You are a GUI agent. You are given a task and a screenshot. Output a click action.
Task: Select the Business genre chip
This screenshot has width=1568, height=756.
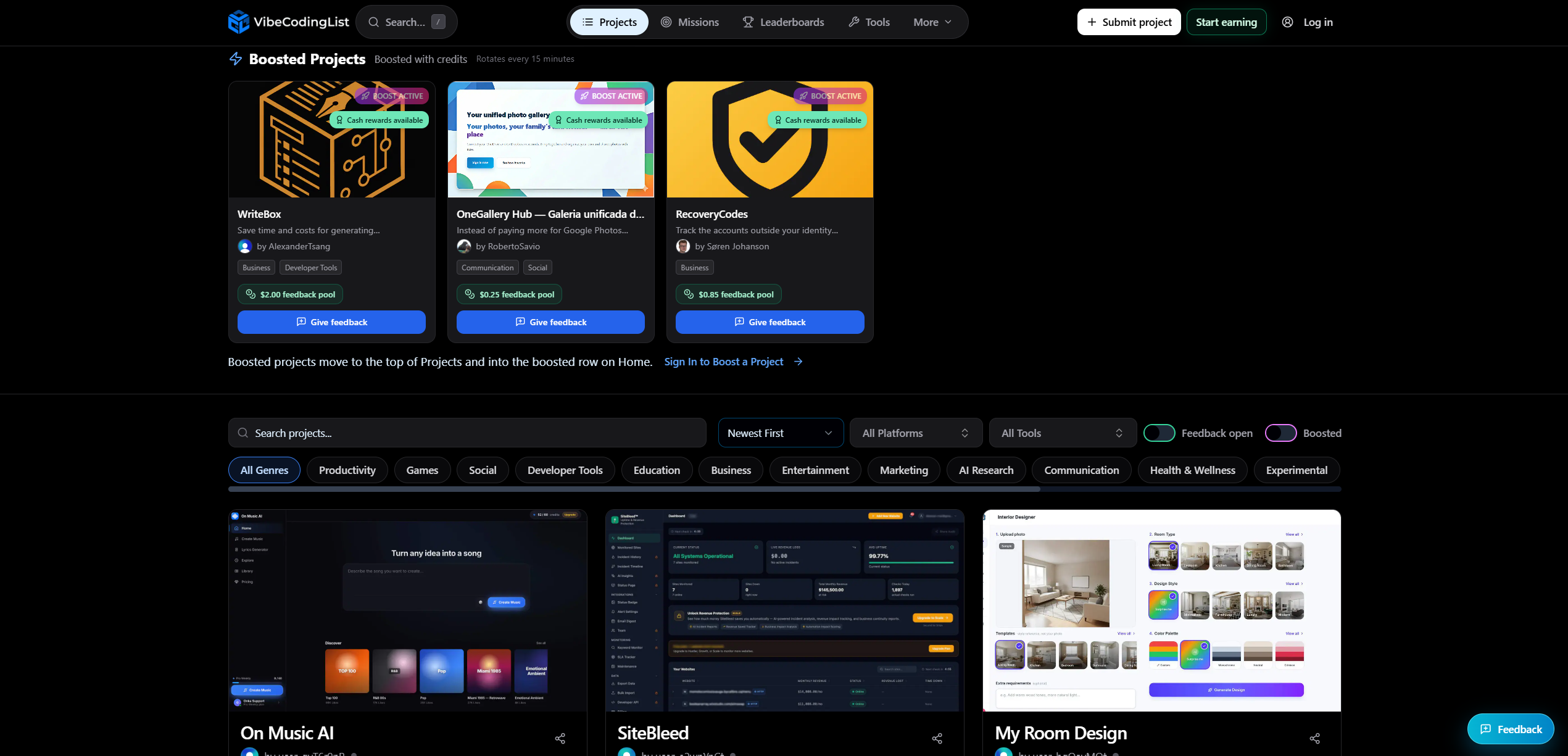(x=731, y=470)
